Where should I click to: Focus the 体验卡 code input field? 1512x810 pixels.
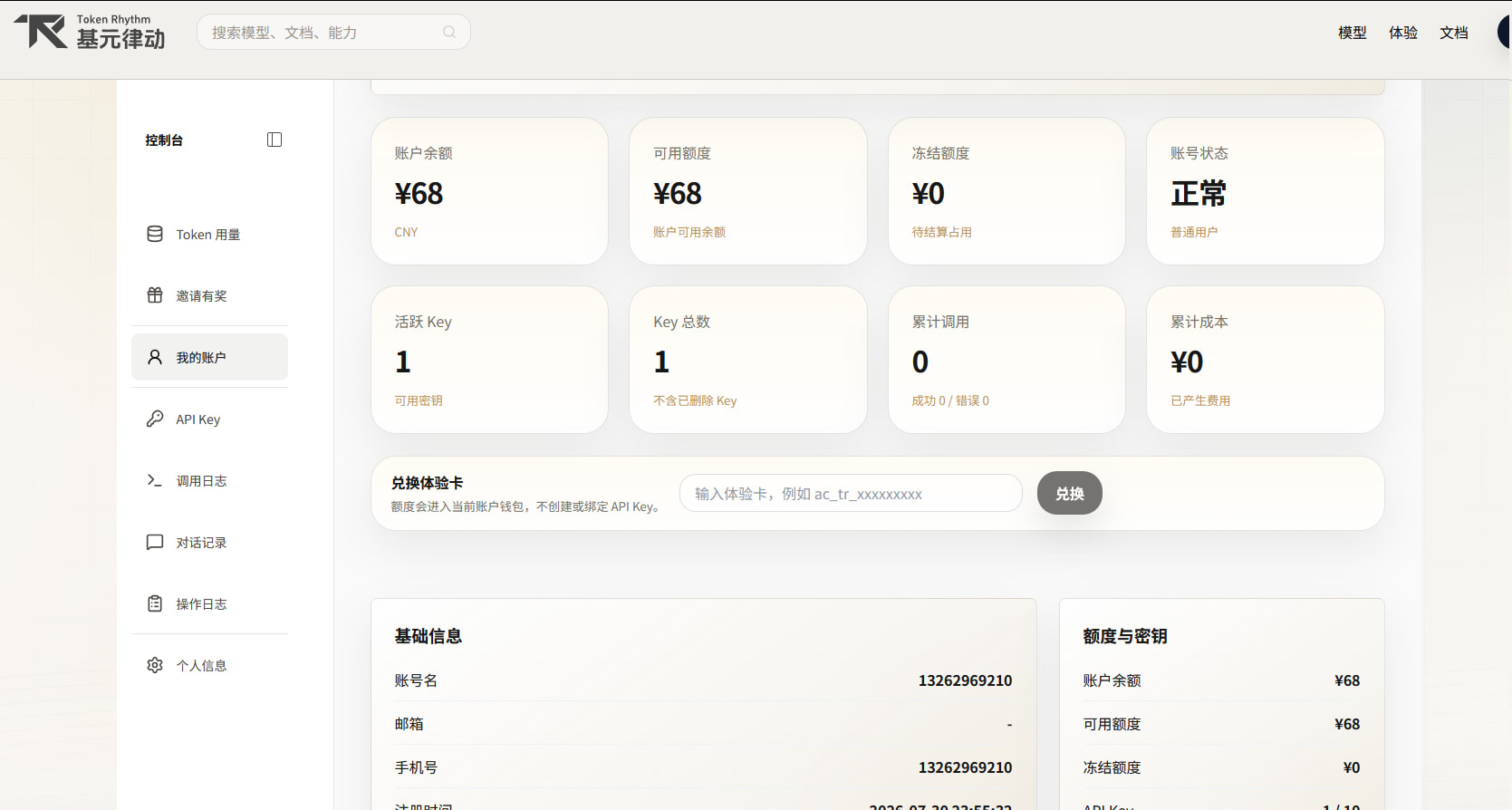(x=851, y=493)
